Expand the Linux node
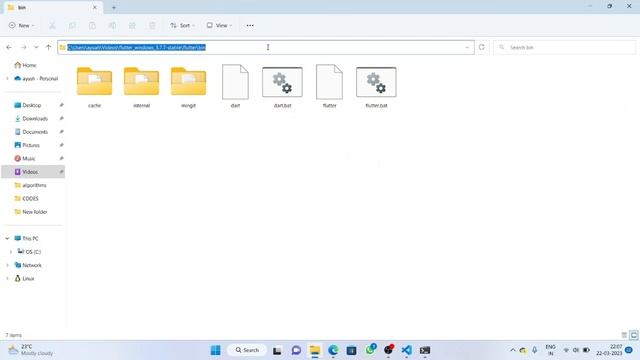Viewport: 640px width, 360px height. (x=7, y=278)
